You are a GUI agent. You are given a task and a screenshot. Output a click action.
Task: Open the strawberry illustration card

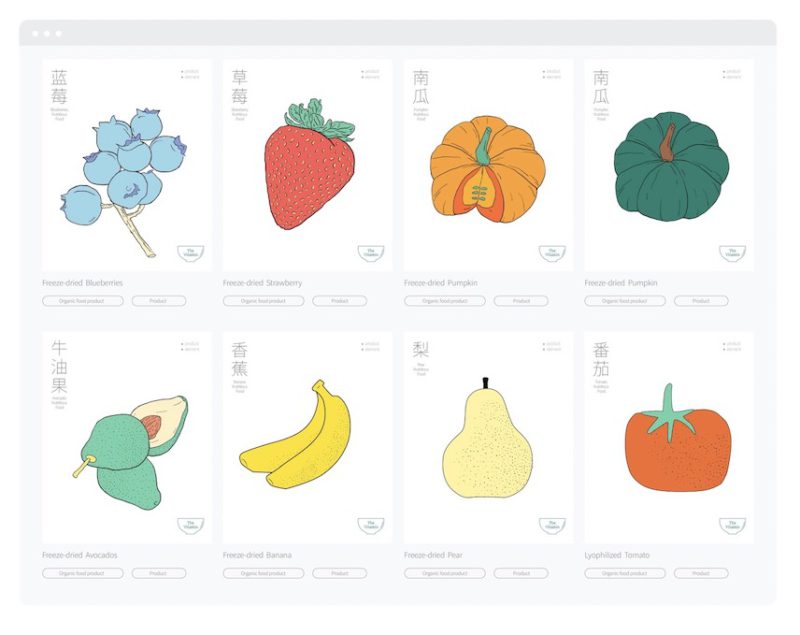coord(307,165)
